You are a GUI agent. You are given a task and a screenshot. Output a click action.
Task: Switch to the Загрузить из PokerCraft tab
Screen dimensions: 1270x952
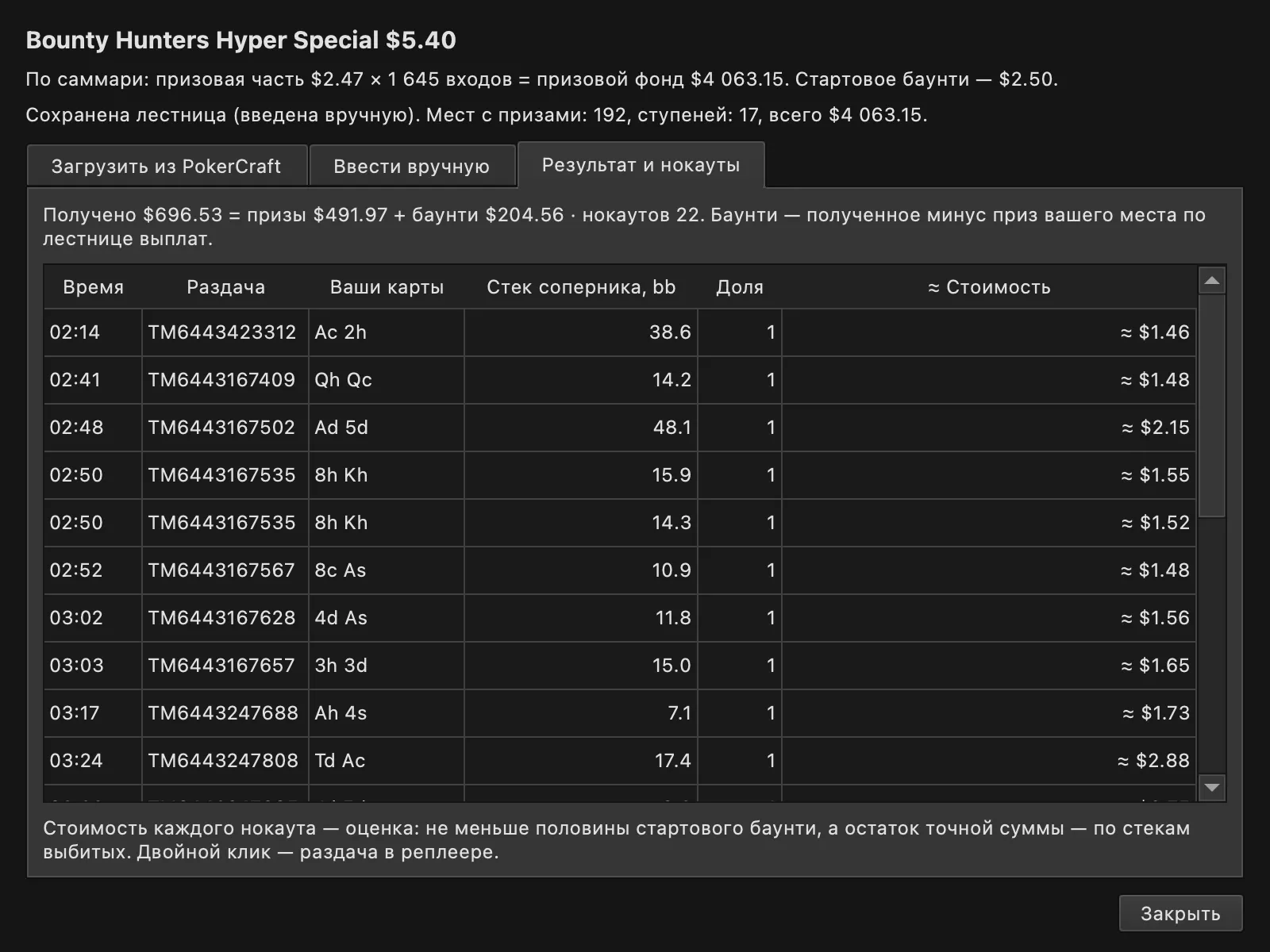[167, 166]
